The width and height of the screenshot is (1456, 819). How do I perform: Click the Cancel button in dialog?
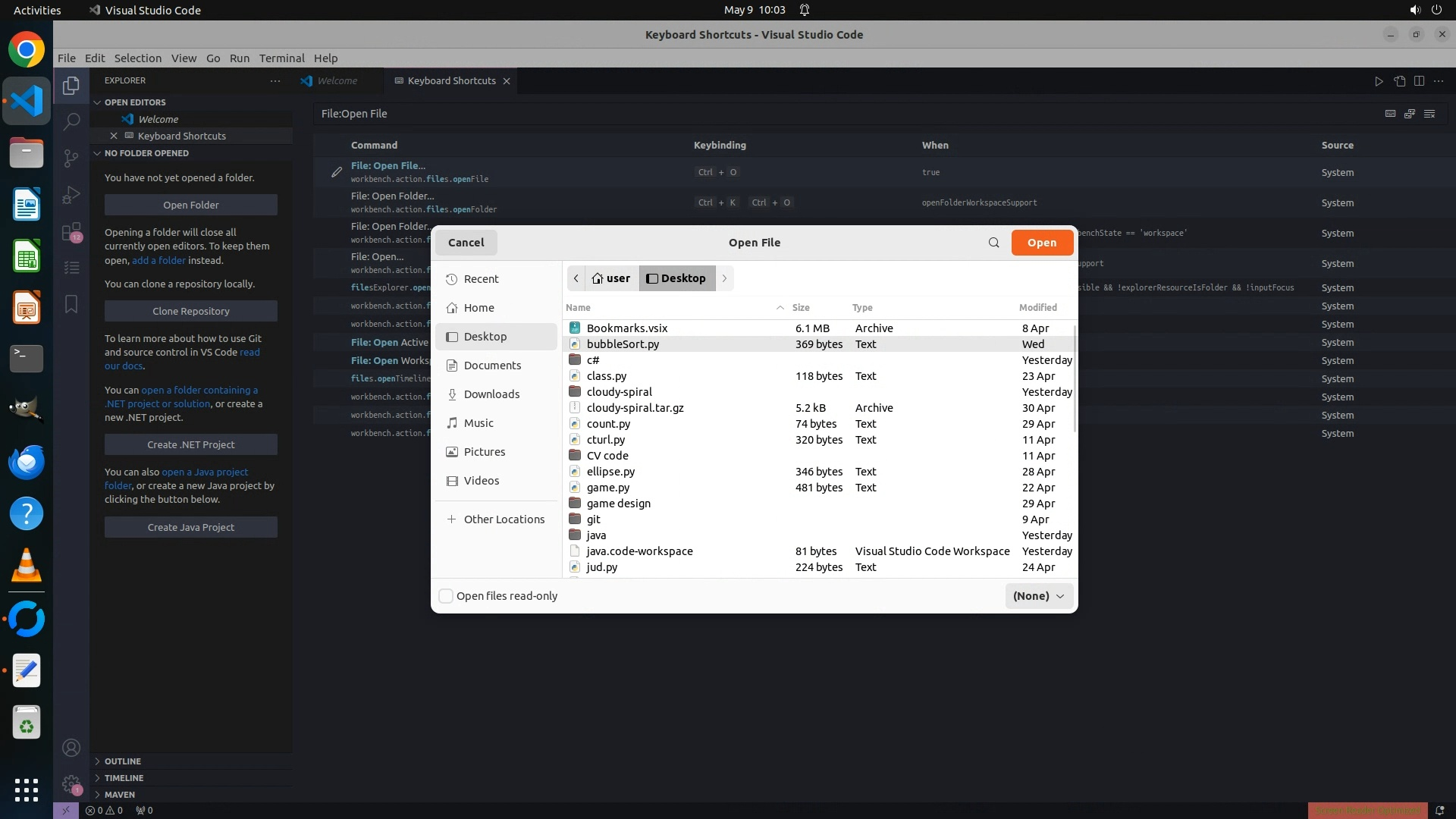[466, 243]
